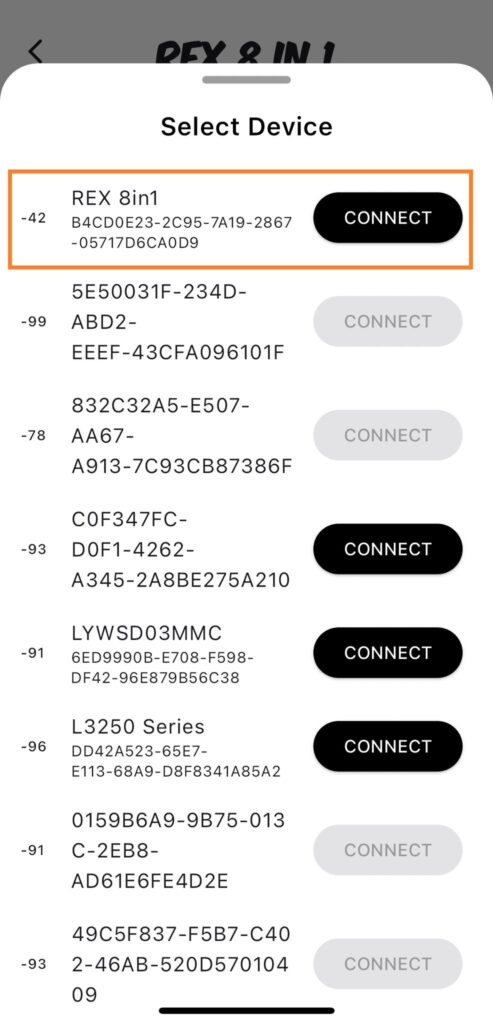The width and height of the screenshot is (493, 1024).
Task: Select the LYWSD03MMC device name
Action: click(x=147, y=633)
